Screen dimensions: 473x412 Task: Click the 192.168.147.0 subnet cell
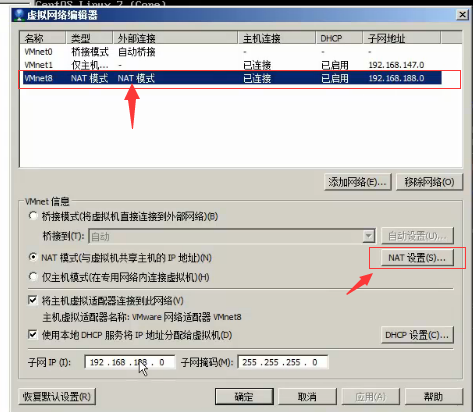[x=396, y=65]
